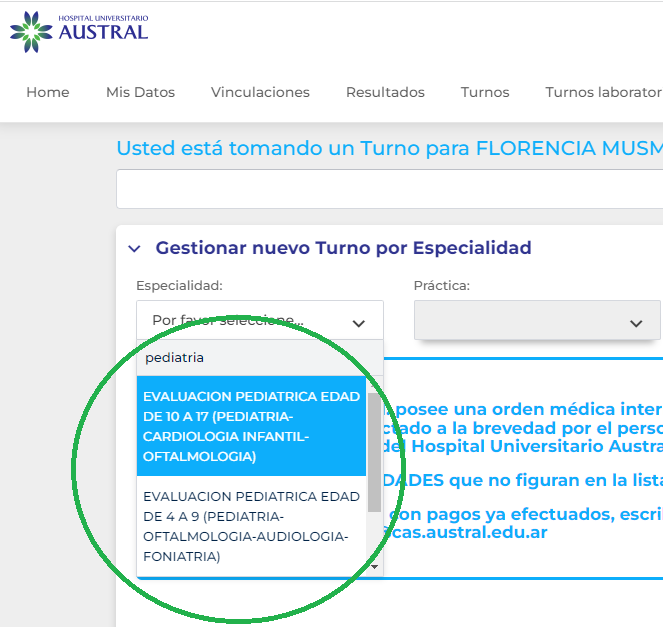The height and width of the screenshot is (640, 663).
Task: Open the Vinculaciones menu item
Action: tap(260, 92)
